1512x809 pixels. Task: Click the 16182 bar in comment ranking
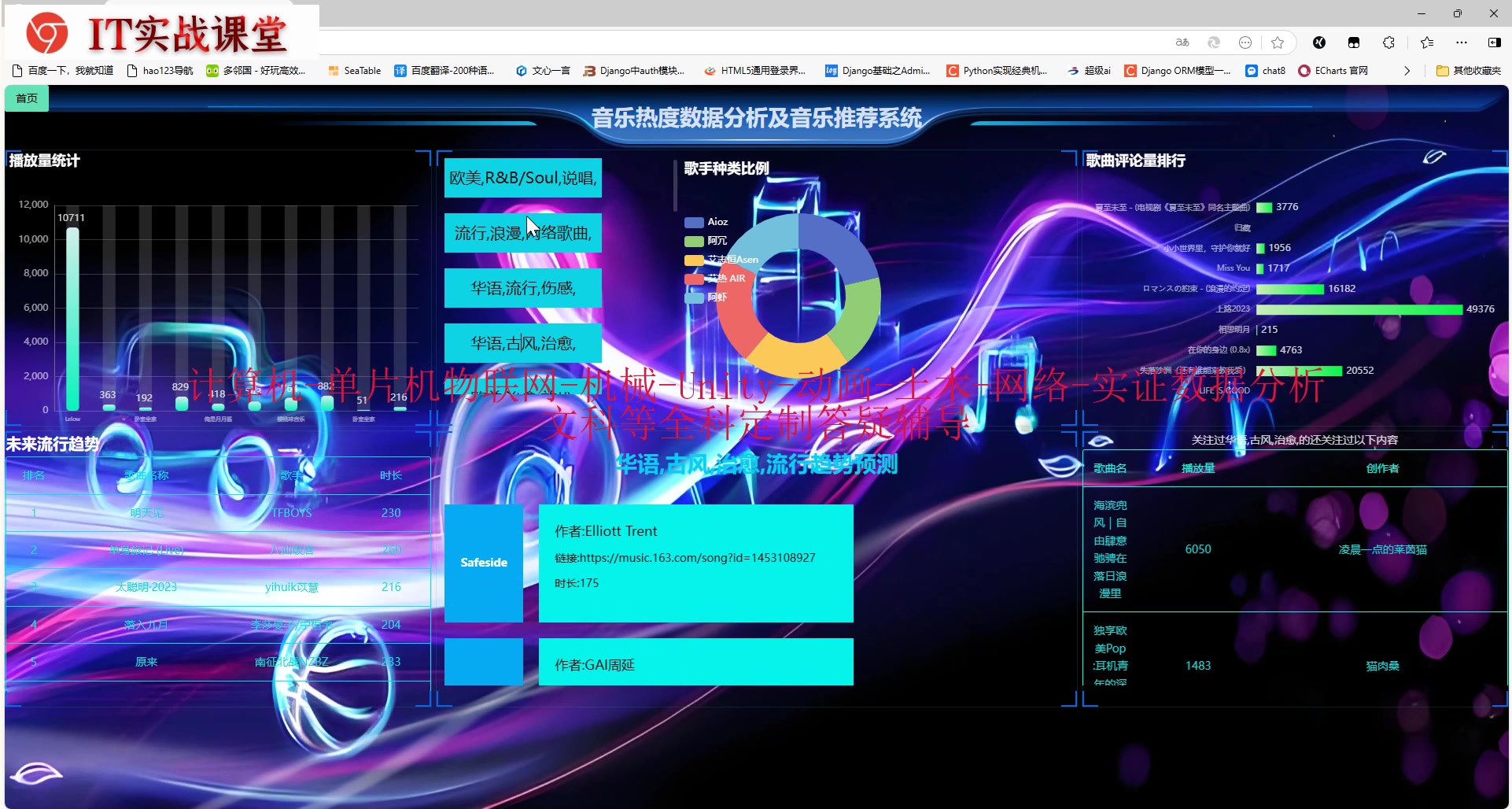pos(1290,289)
